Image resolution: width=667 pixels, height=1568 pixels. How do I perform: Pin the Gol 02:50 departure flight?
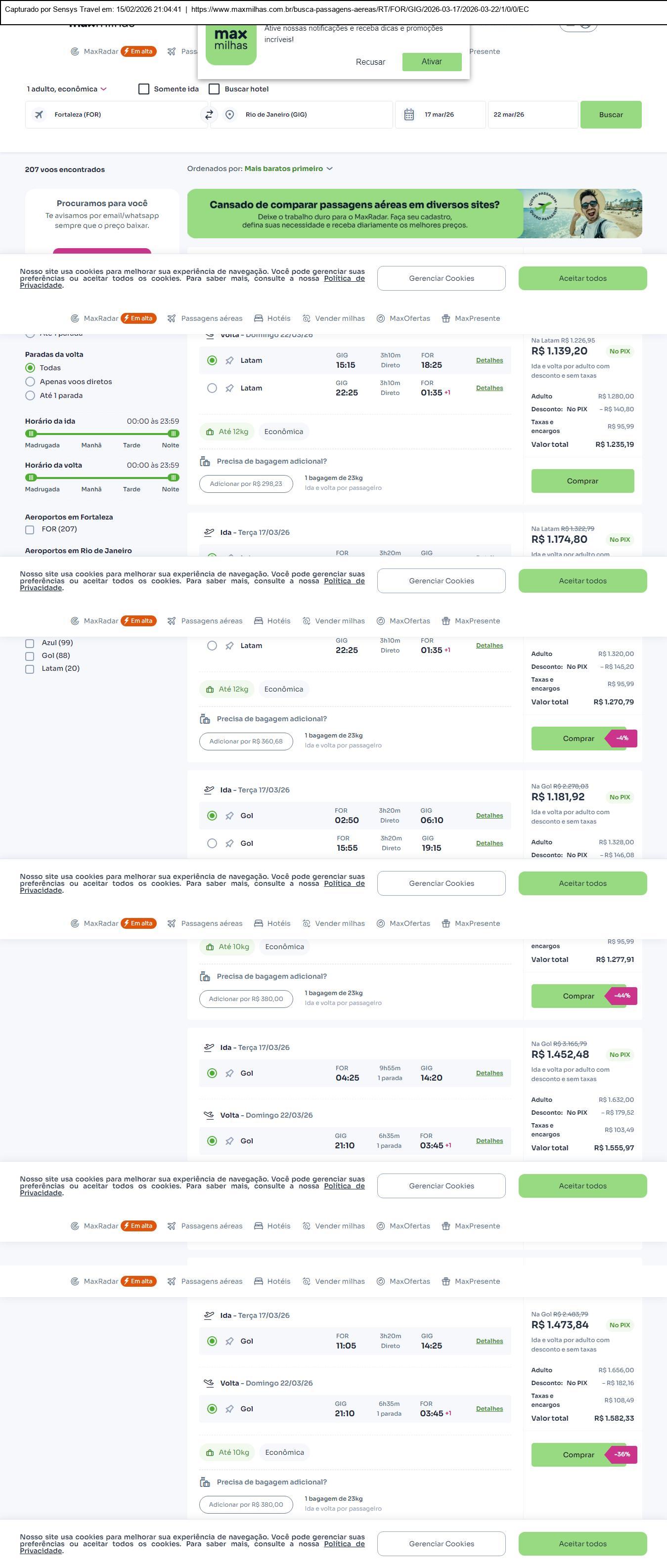click(229, 816)
